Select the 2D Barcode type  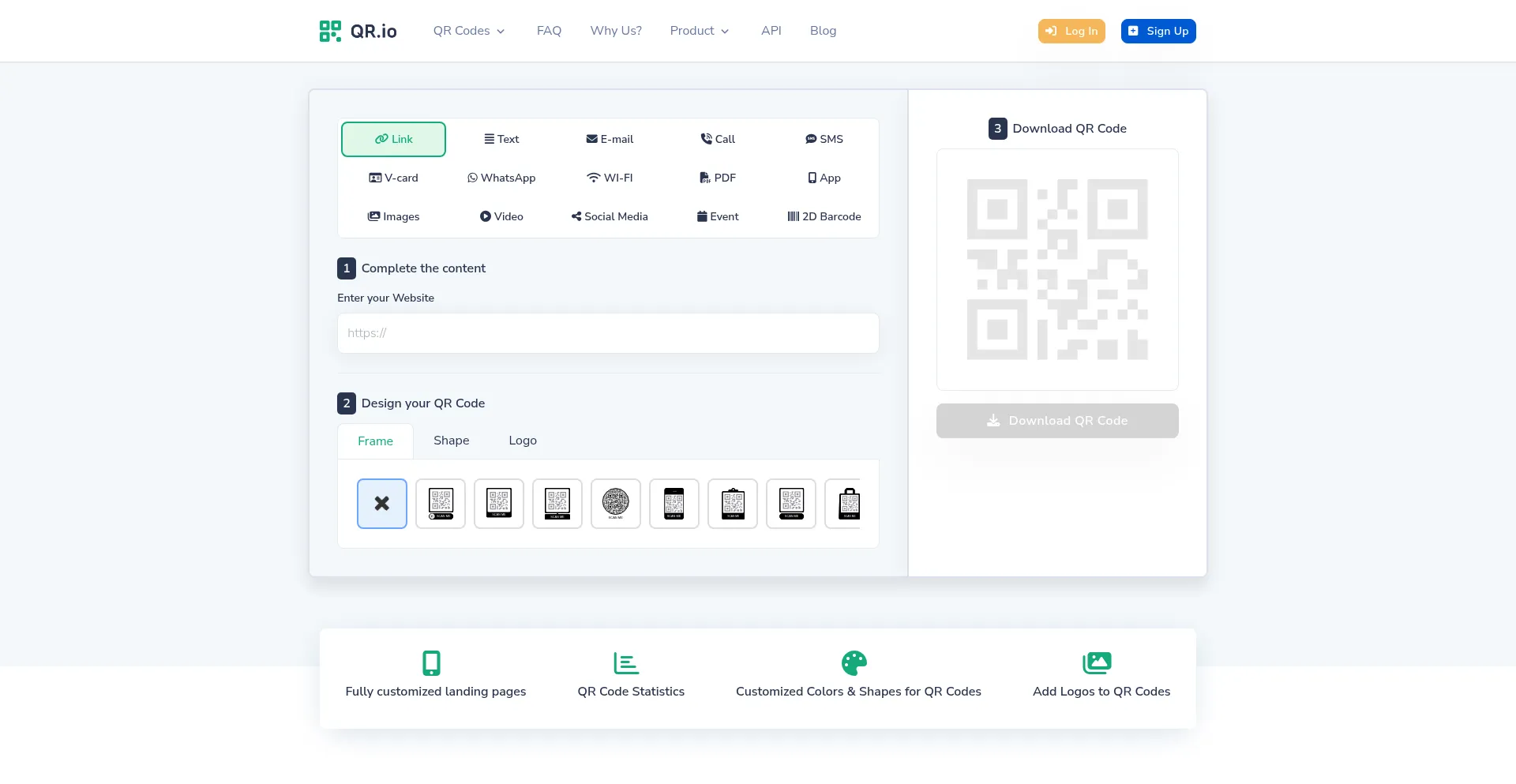tap(824, 216)
